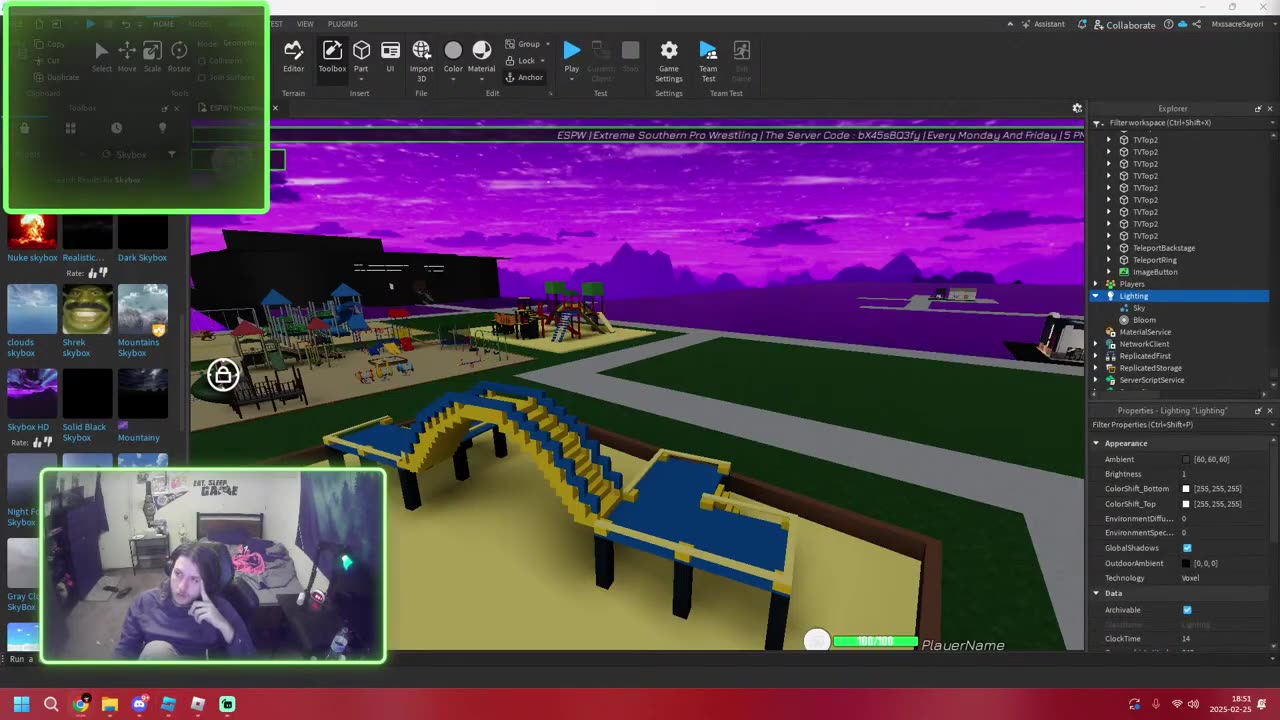Open the Part dropdown arrow
Image resolution: width=1280 pixels, height=720 pixels.
tap(361, 79)
